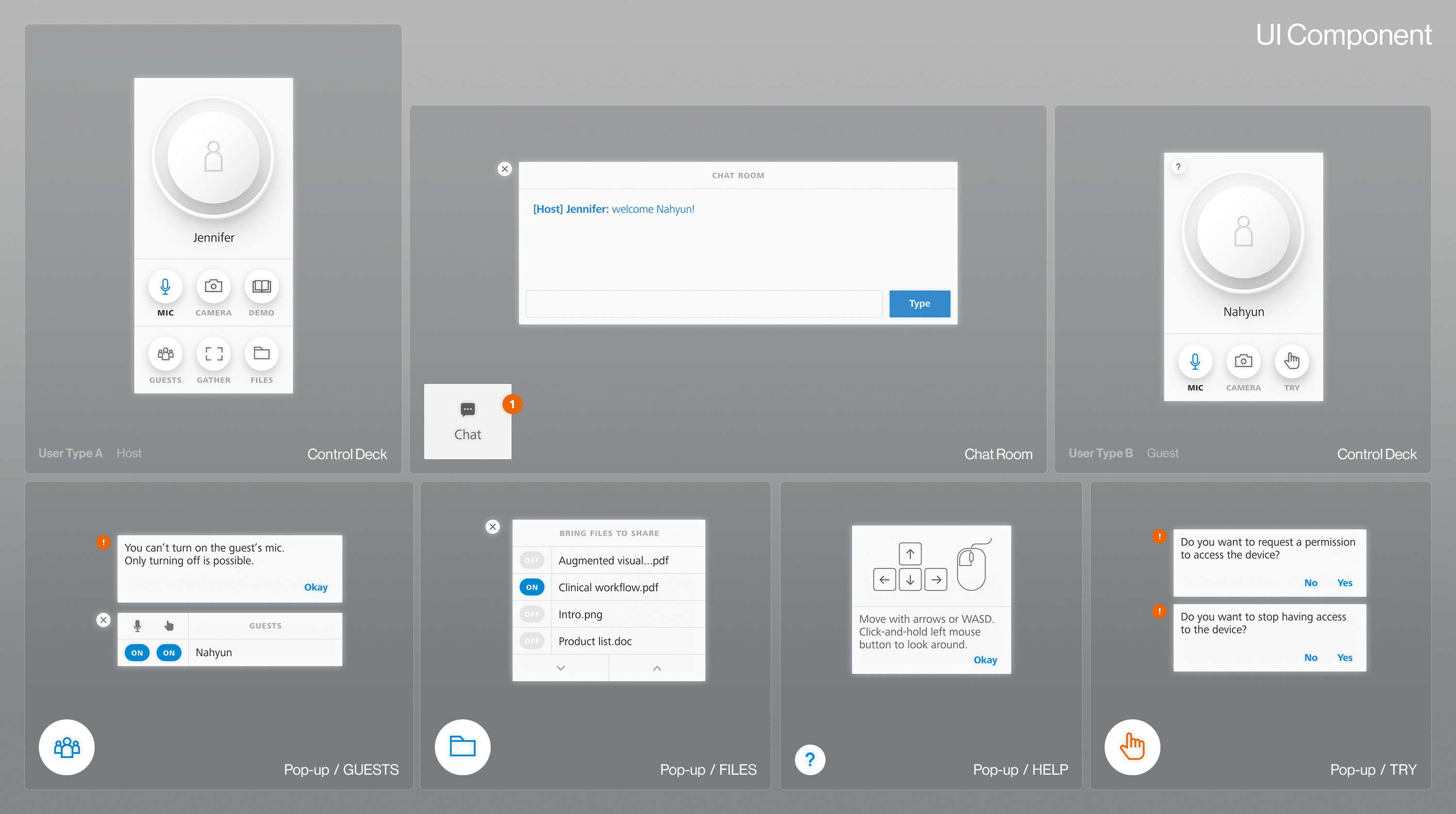Click the up chevron in files list
The image size is (1456, 814).
[657, 668]
